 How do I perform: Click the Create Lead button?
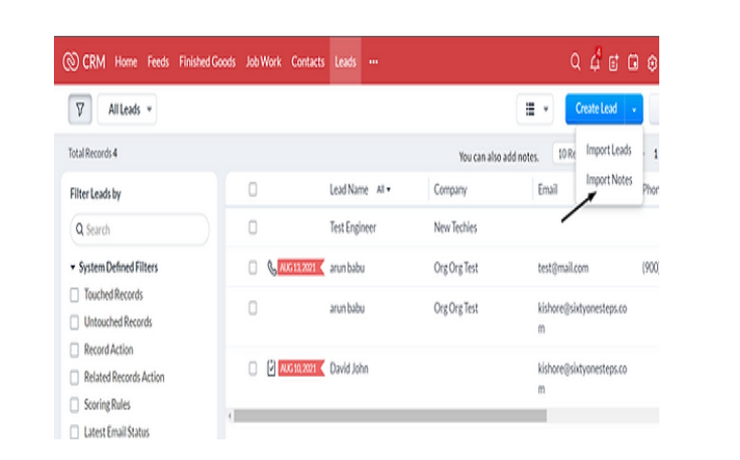[596, 109]
